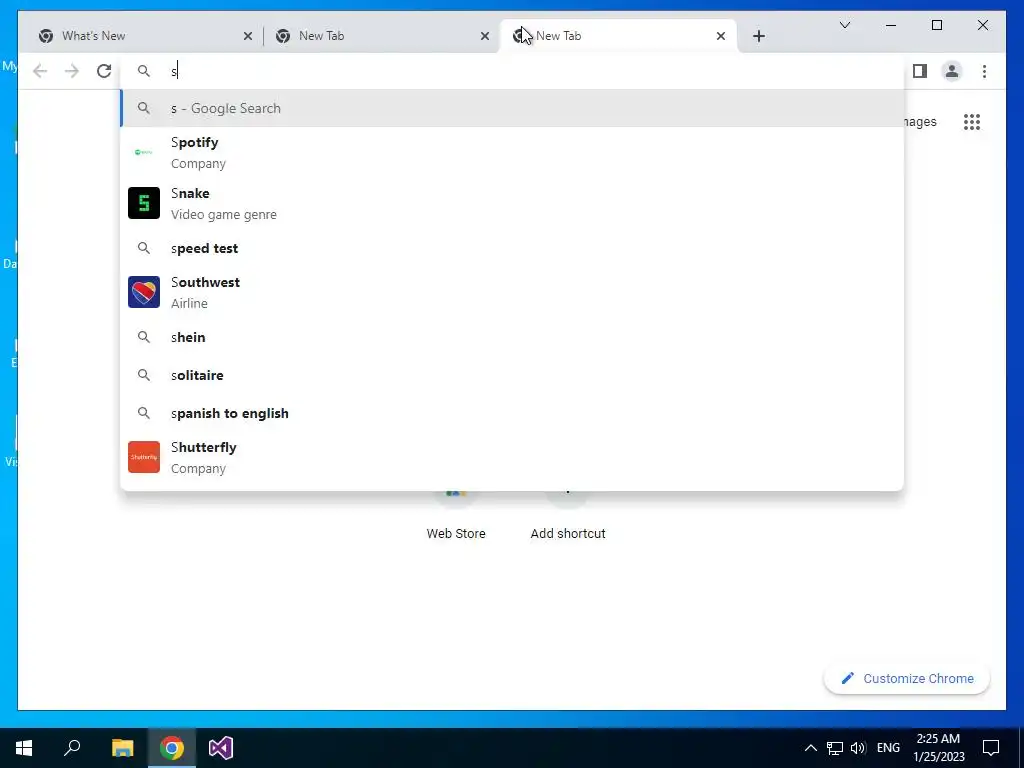The width and height of the screenshot is (1024, 768).
Task: Close the What's New tab
Action: [x=248, y=36]
